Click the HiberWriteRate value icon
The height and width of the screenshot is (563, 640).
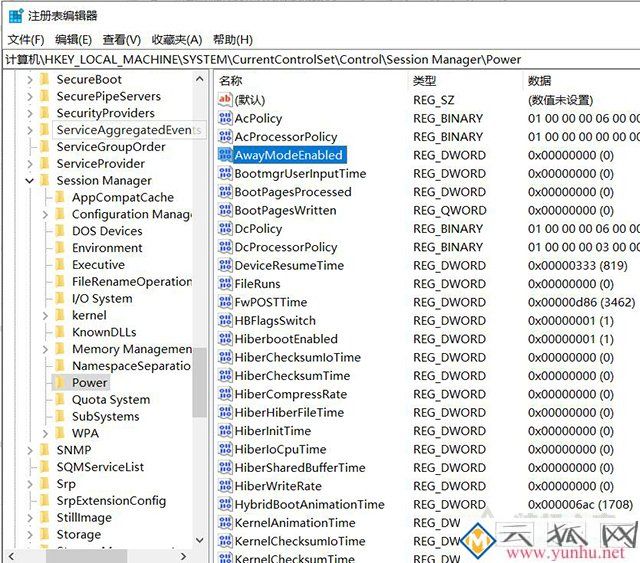(x=225, y=485)
